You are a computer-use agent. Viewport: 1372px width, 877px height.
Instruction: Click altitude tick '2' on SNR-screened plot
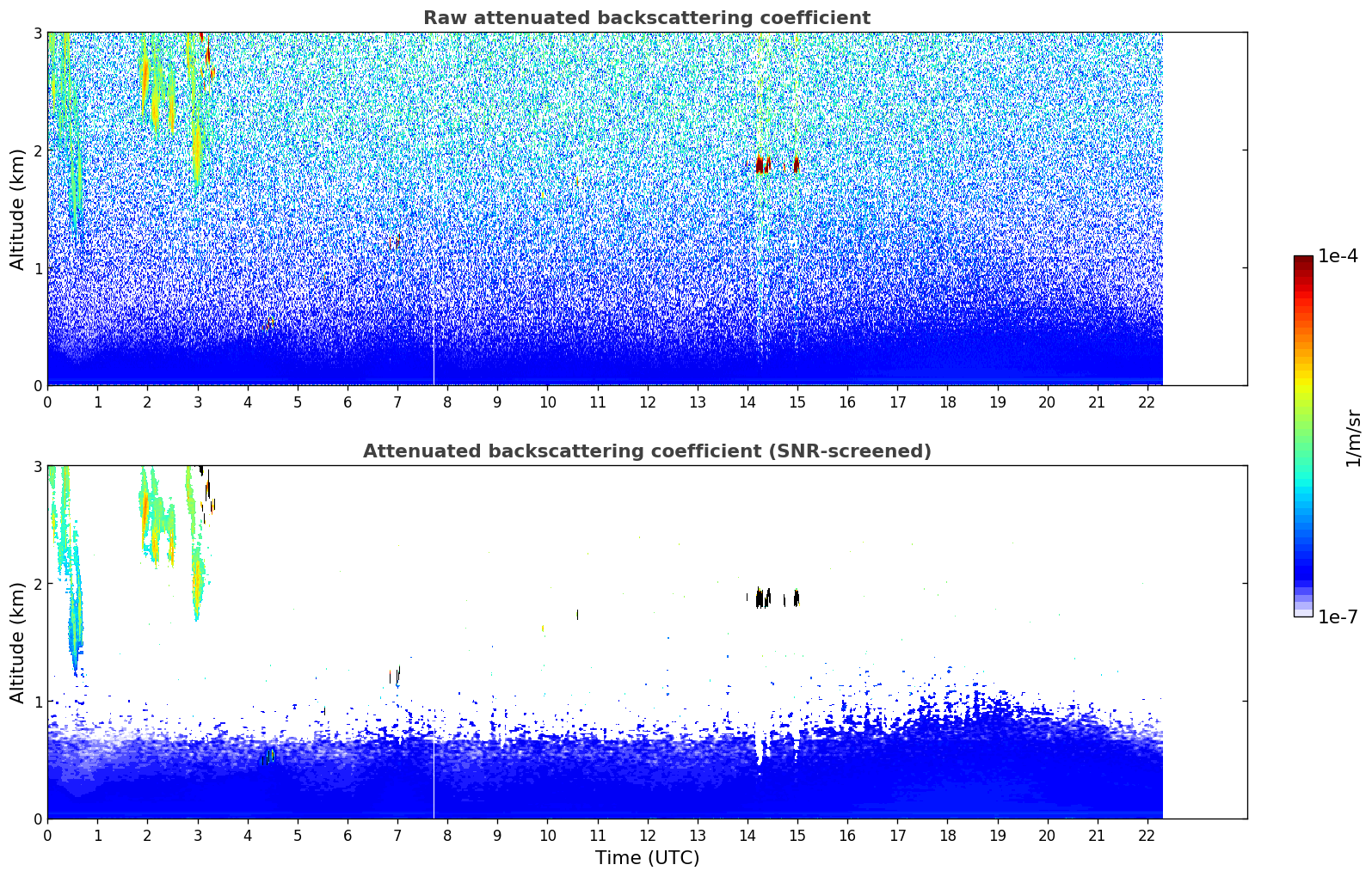click(x=38, y=584)
